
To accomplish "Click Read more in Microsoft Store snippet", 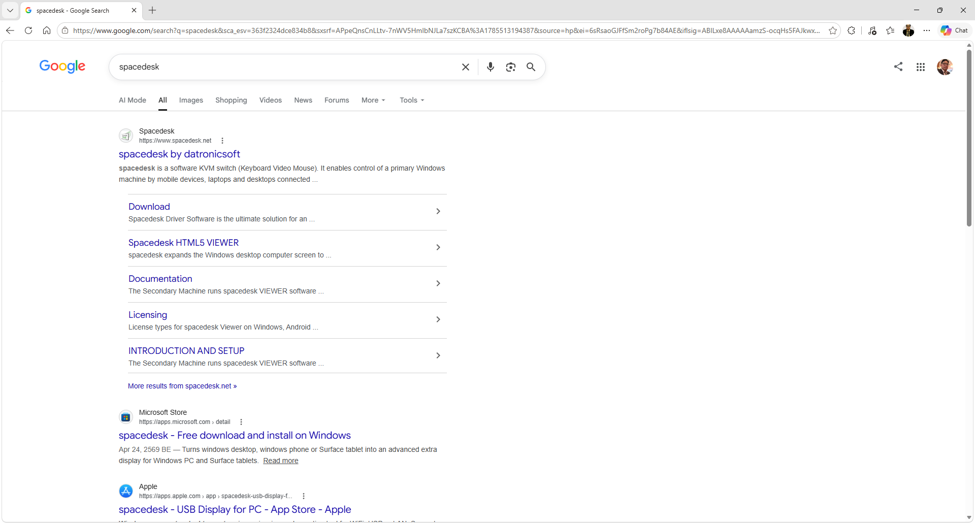I will (280, 461).
